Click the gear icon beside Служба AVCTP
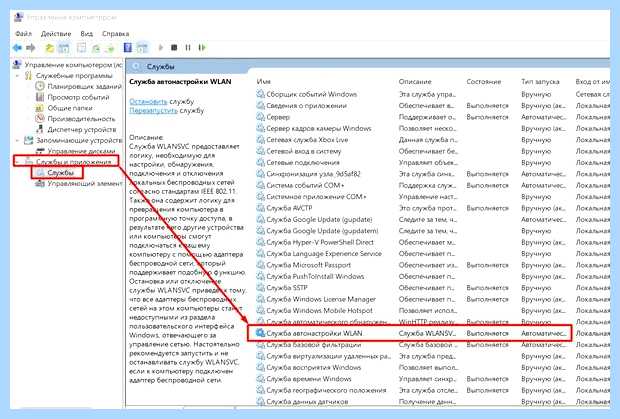The height and width of the screenshot is (419, 620). [260, 208]
